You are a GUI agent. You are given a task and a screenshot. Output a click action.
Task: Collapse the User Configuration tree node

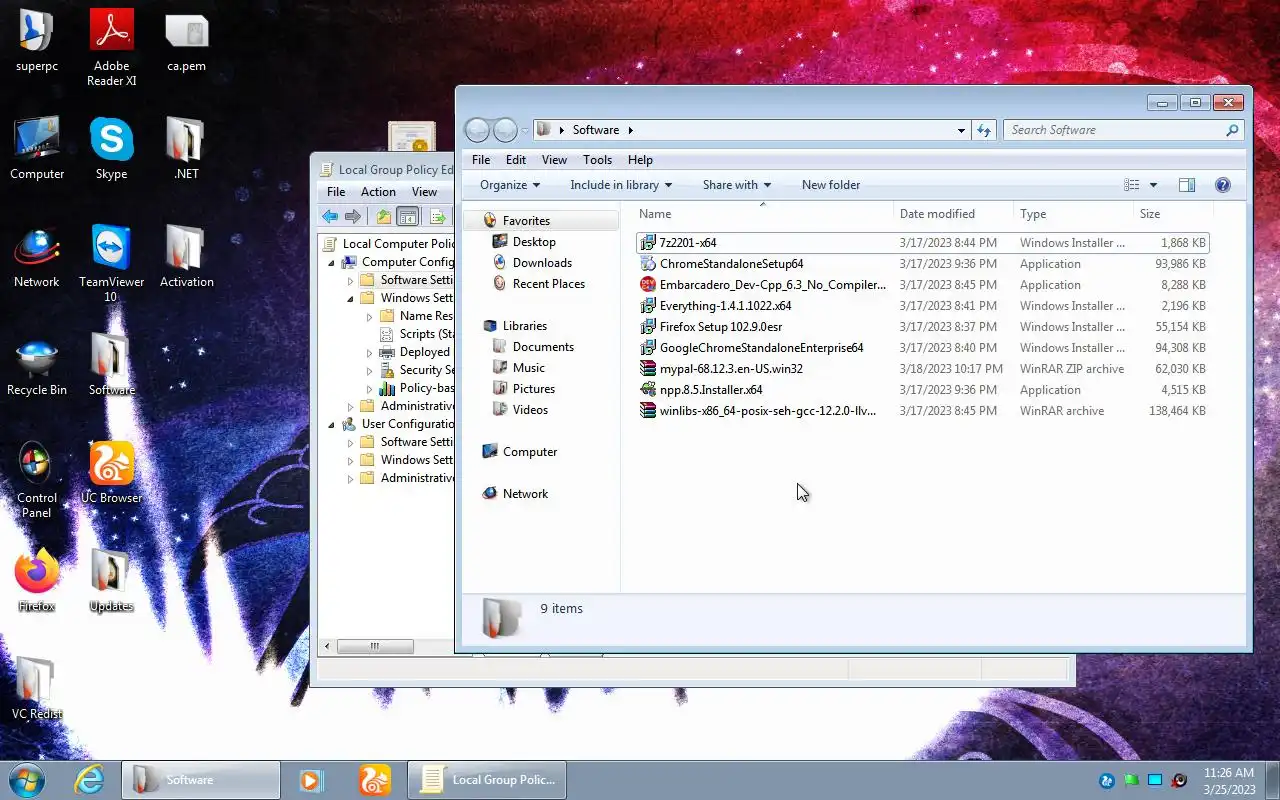pos(332,424)
